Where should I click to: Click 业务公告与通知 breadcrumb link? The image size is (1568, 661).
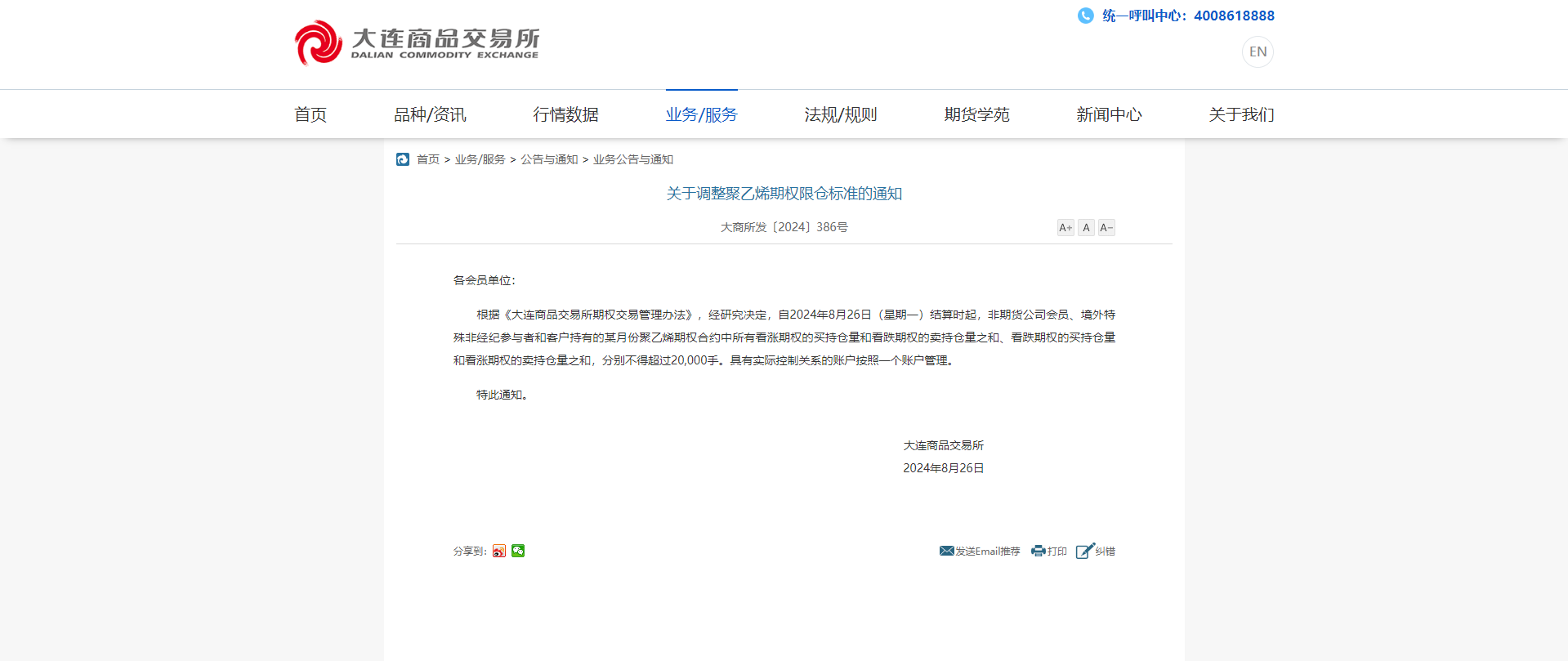tap(633, 159)
